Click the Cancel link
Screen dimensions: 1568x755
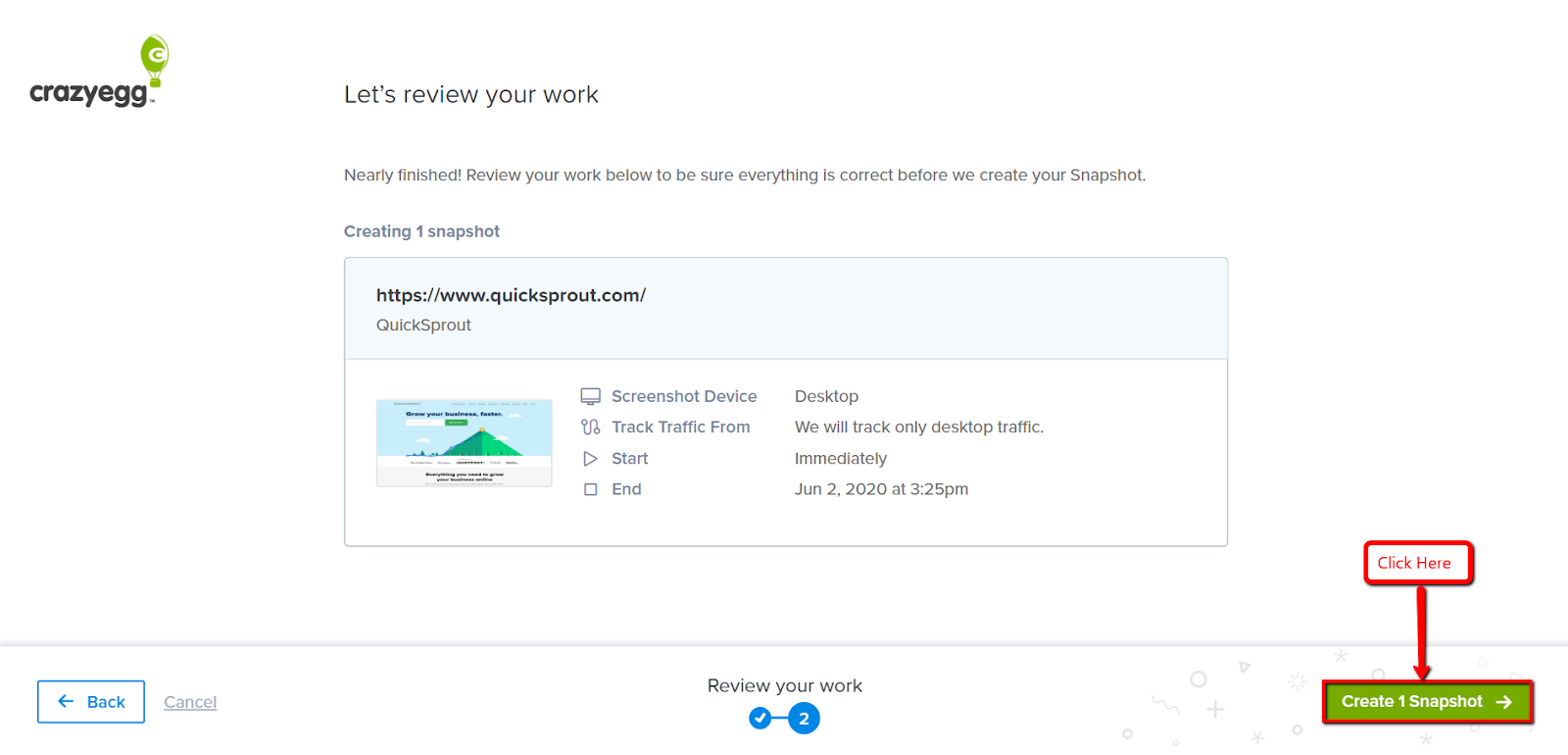[x=190, y=702]
